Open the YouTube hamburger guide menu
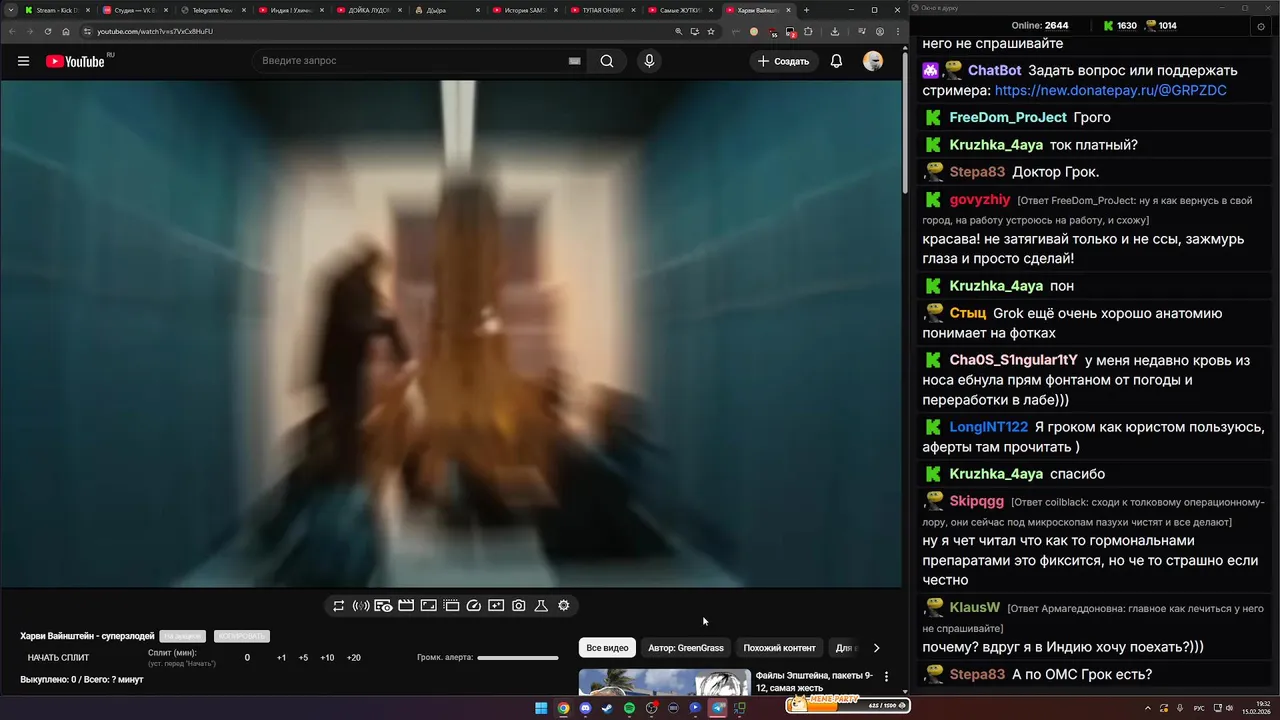 (x=23, y=61)
